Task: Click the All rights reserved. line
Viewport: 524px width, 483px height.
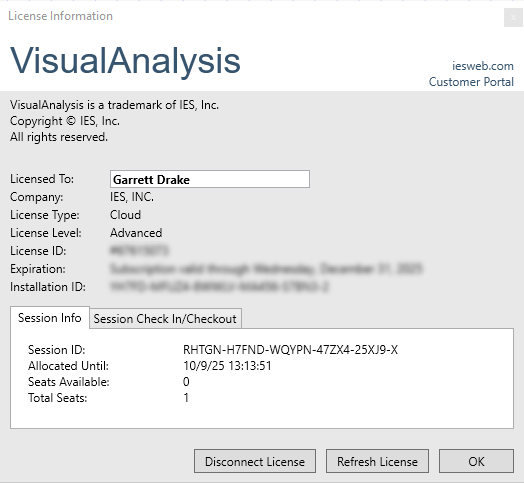Action: pyautogui.click(x=59, y=137)
